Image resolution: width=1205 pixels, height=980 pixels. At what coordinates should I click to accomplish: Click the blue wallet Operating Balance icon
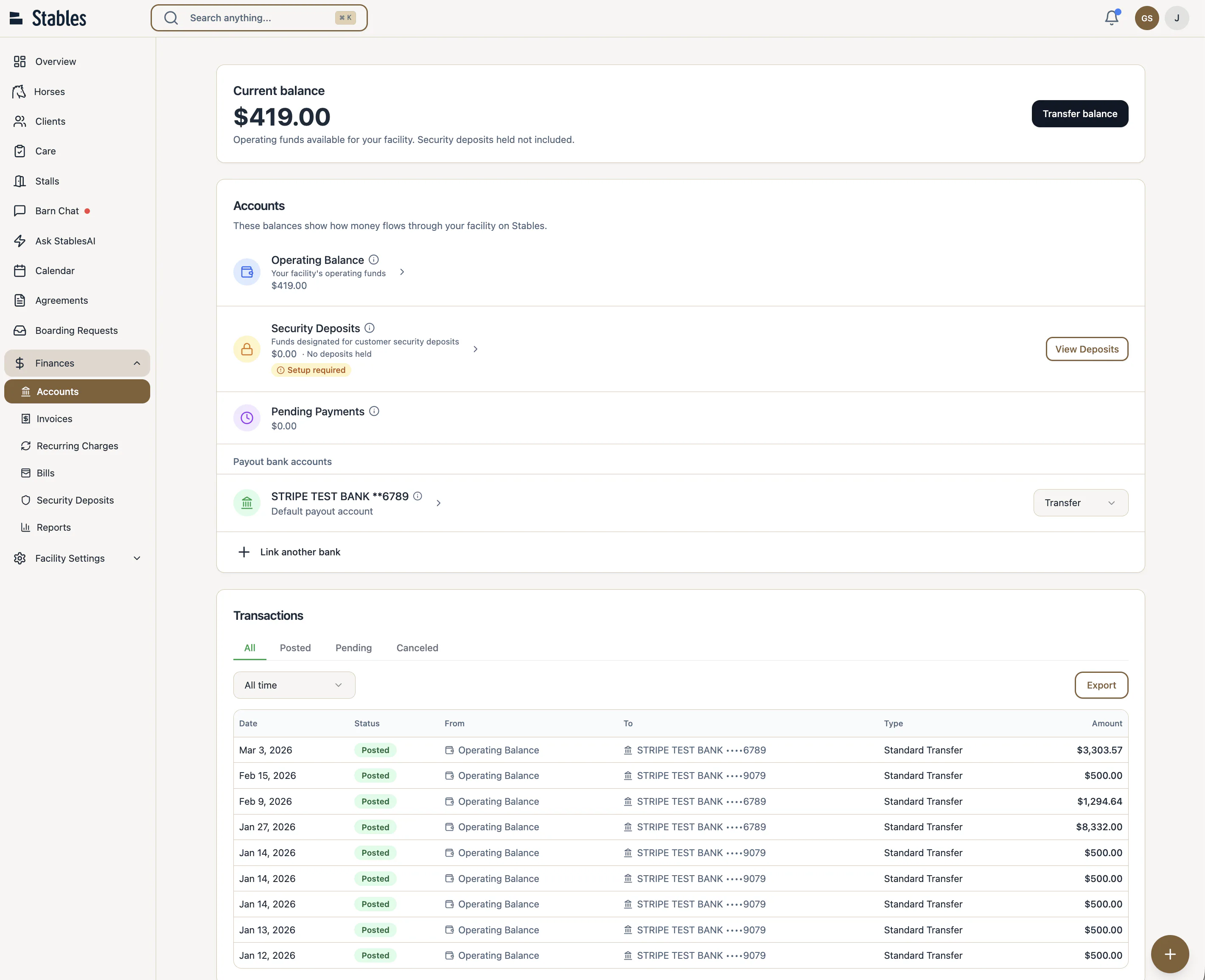[247, 272]
